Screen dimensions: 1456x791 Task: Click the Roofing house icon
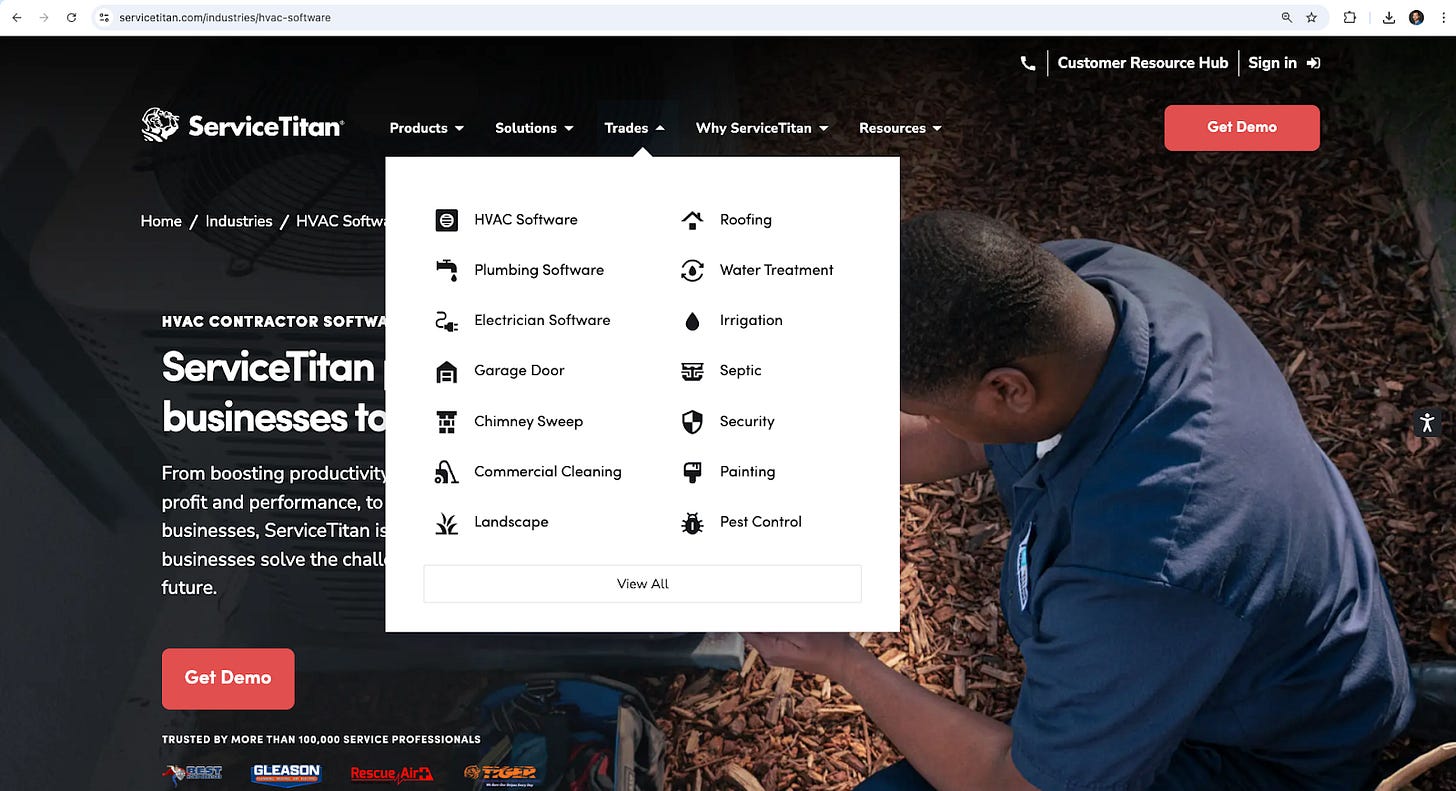(692, 220)
